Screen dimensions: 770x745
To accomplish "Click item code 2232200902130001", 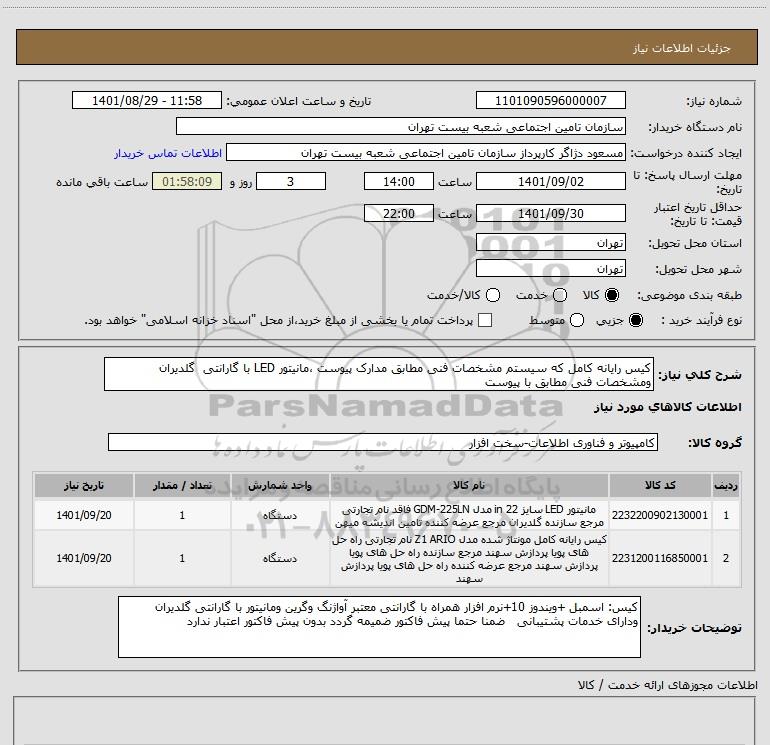I will click(660, 515).
